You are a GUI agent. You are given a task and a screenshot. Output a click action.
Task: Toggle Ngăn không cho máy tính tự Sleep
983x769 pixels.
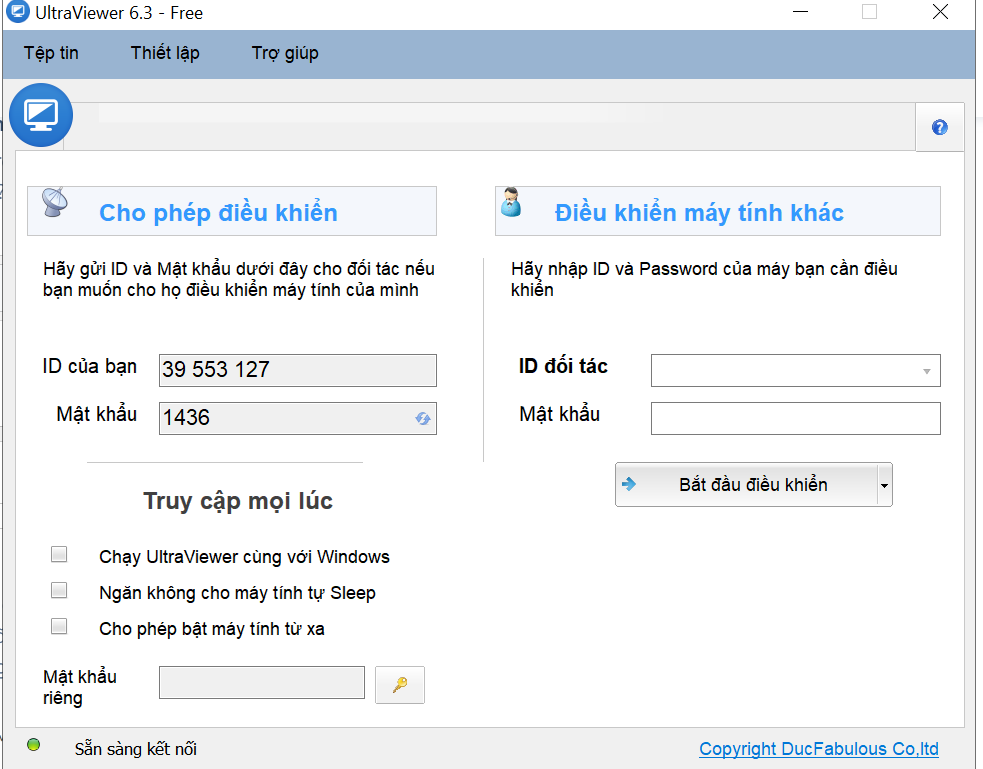[x=59, y=590]
